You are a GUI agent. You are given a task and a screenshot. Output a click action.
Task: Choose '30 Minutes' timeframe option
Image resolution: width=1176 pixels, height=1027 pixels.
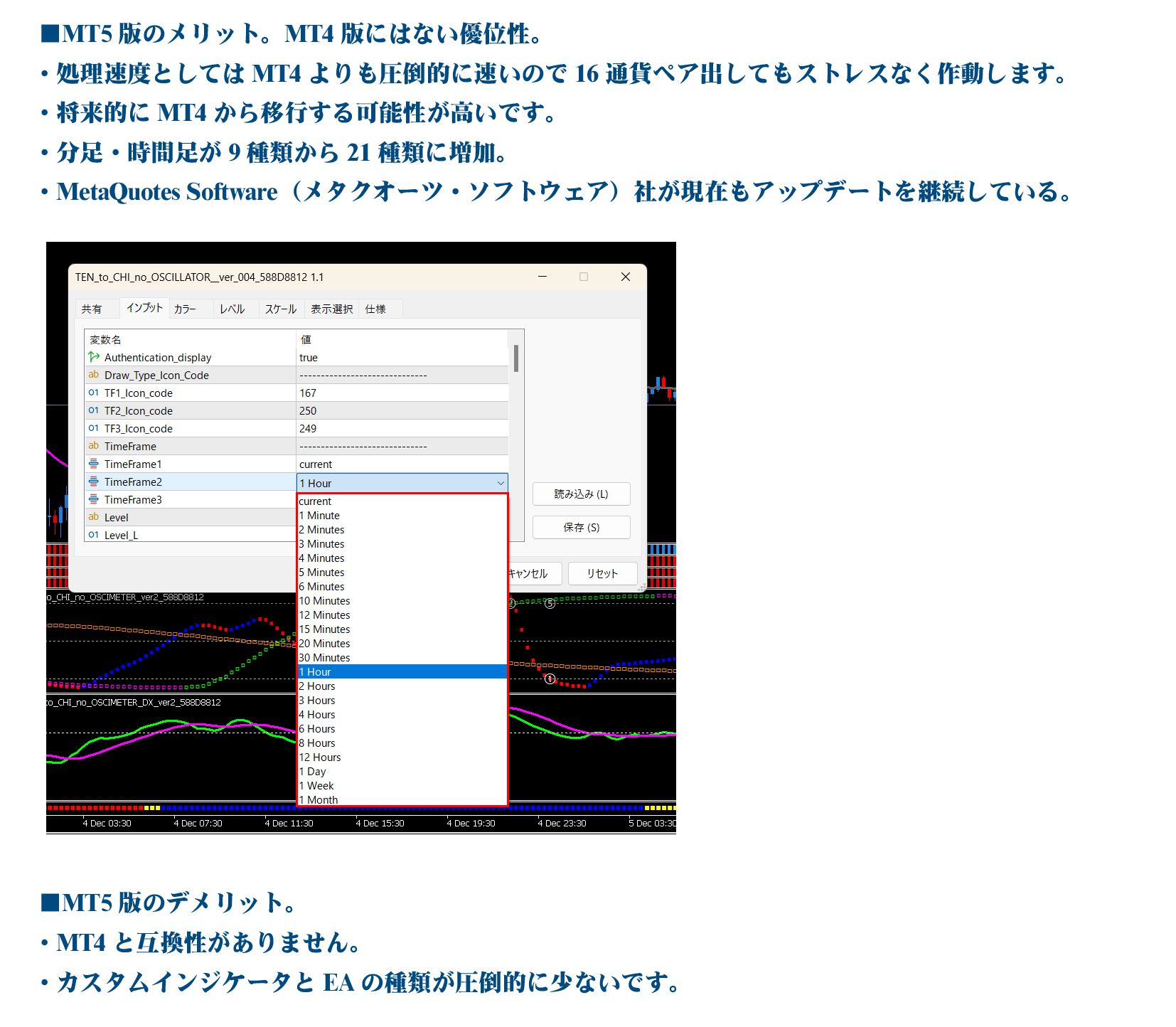pos(402,658)
